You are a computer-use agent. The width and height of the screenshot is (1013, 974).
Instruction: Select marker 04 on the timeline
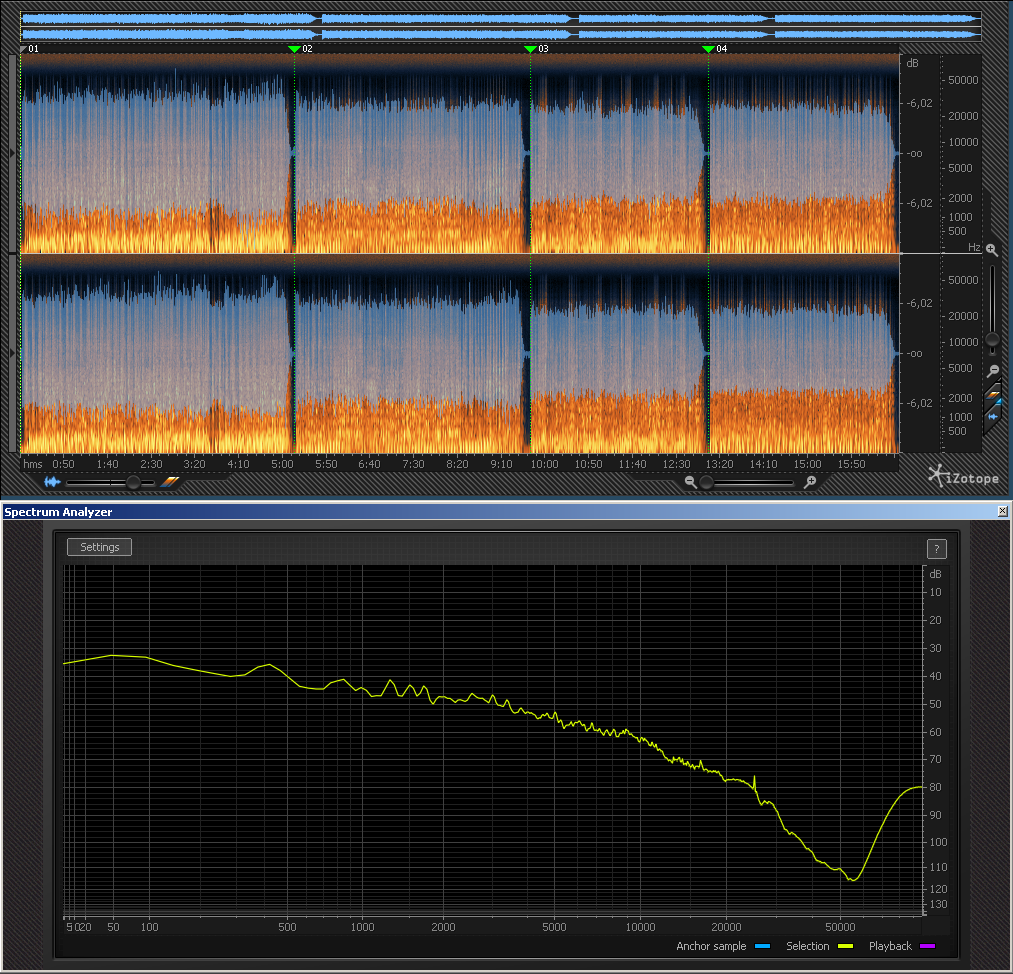[708, 49]
